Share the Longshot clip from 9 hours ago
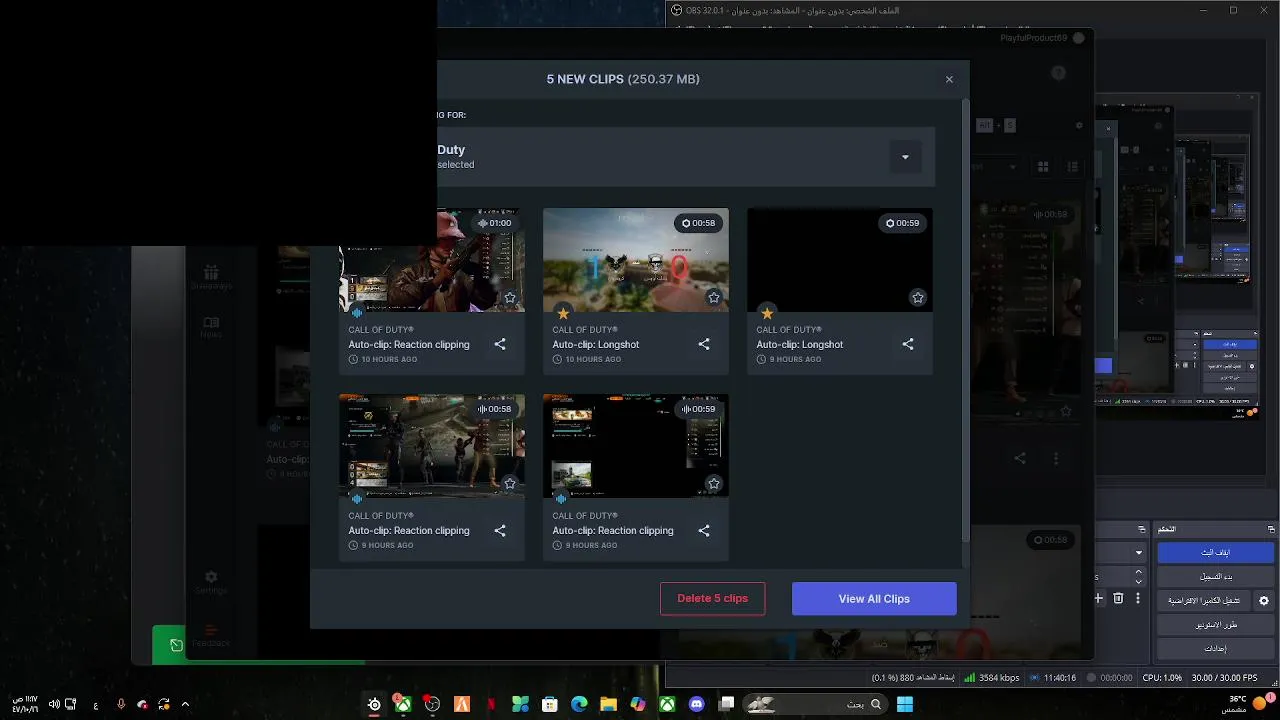Screen dimensions: 1280x720 click(x=908, y=344)
